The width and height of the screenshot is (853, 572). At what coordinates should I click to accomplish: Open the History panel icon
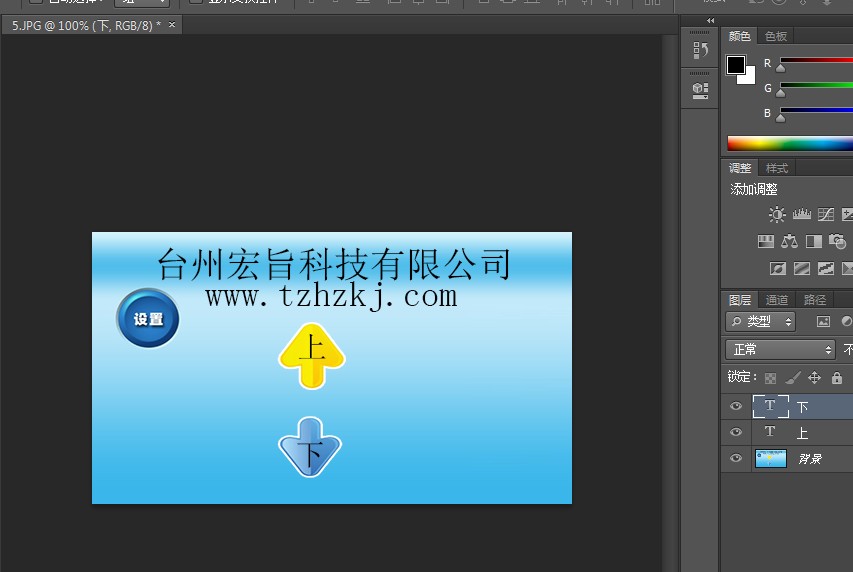[700, 50]
